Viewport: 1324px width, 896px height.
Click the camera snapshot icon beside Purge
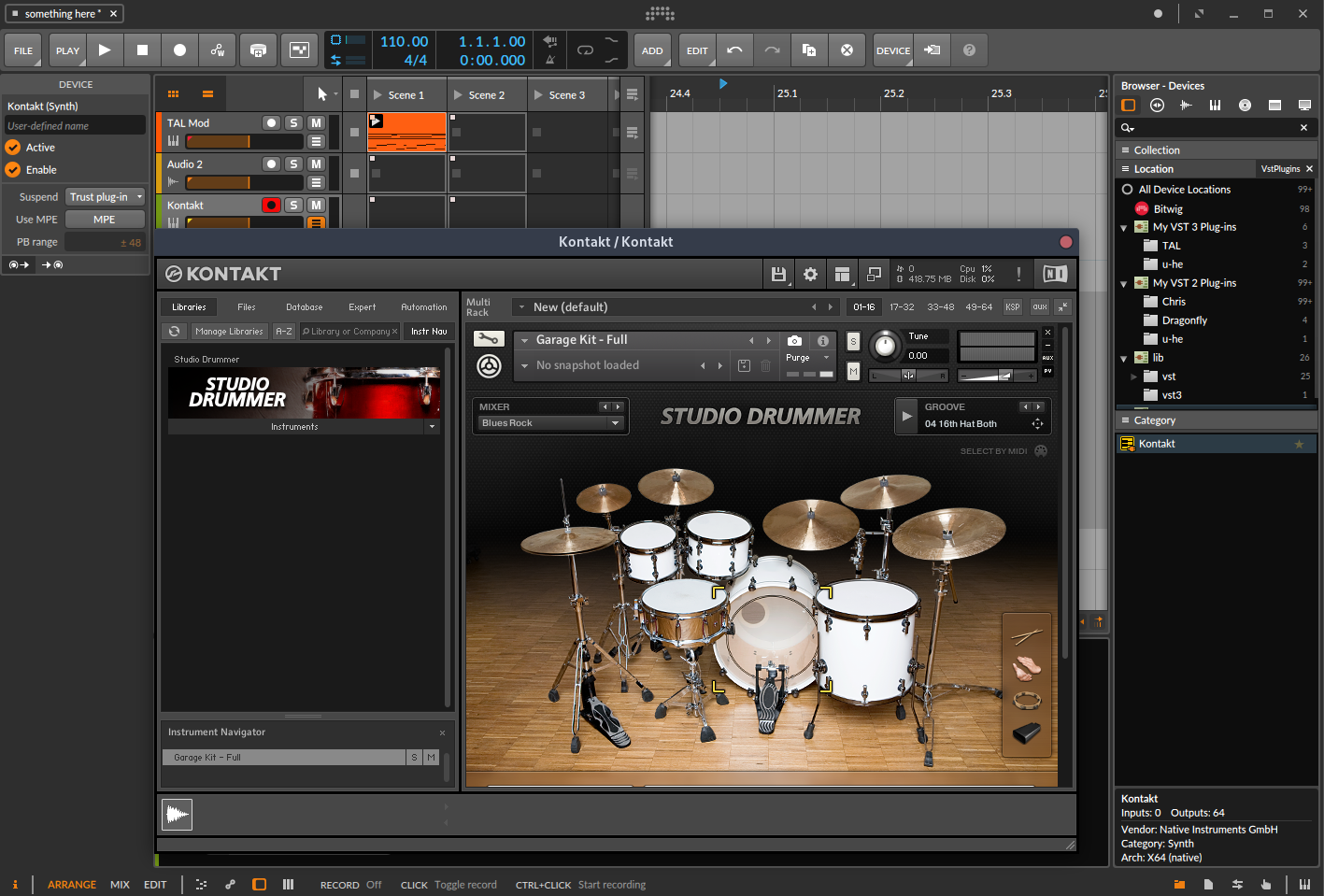pyautogui.click(x=794, y=341)
